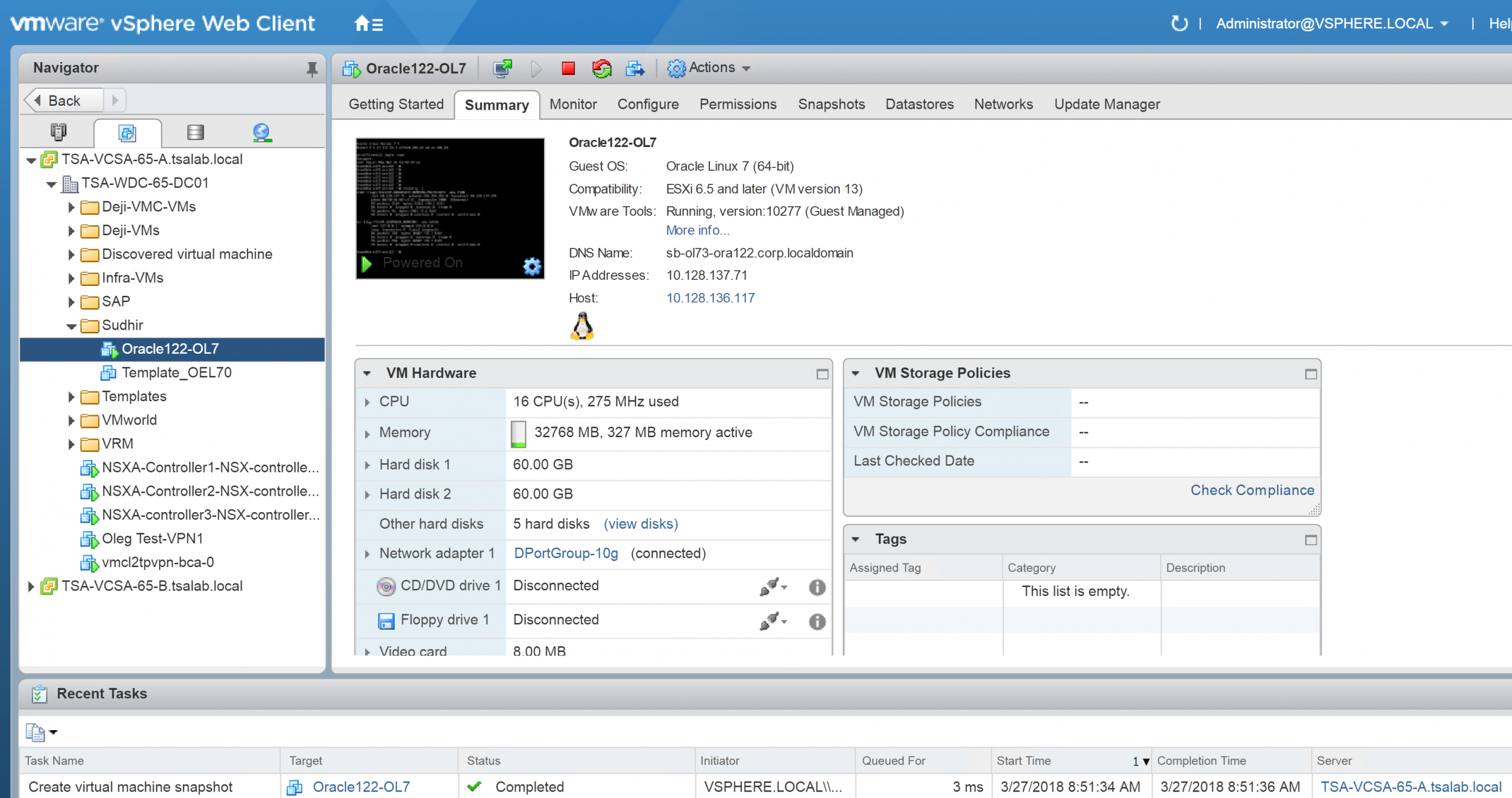Click the Networking view icon in Navigator
The height and width of the screenshot is (798, 1512).
[x=262, y=132]
